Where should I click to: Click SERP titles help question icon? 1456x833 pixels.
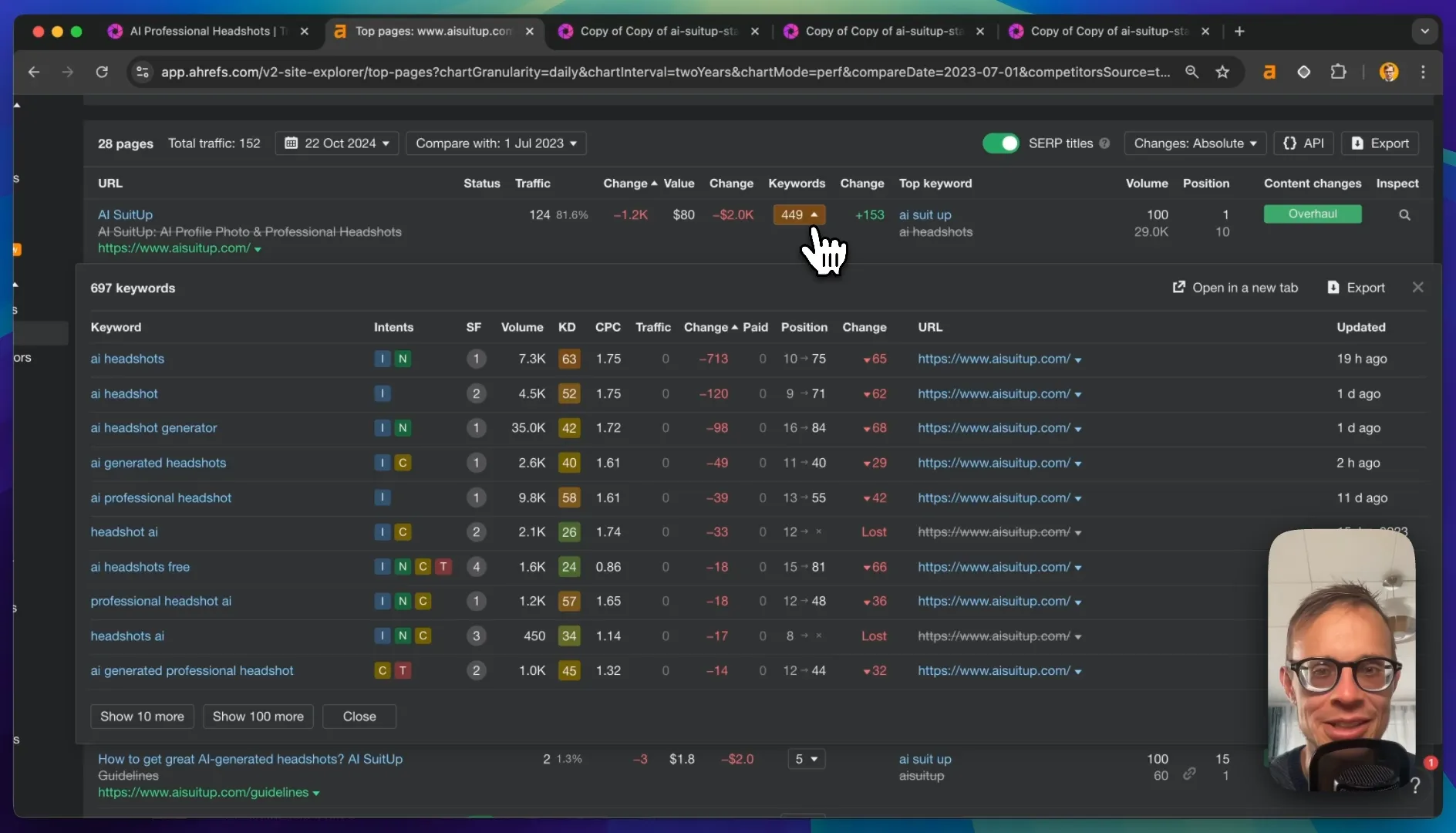(1104, 143)
